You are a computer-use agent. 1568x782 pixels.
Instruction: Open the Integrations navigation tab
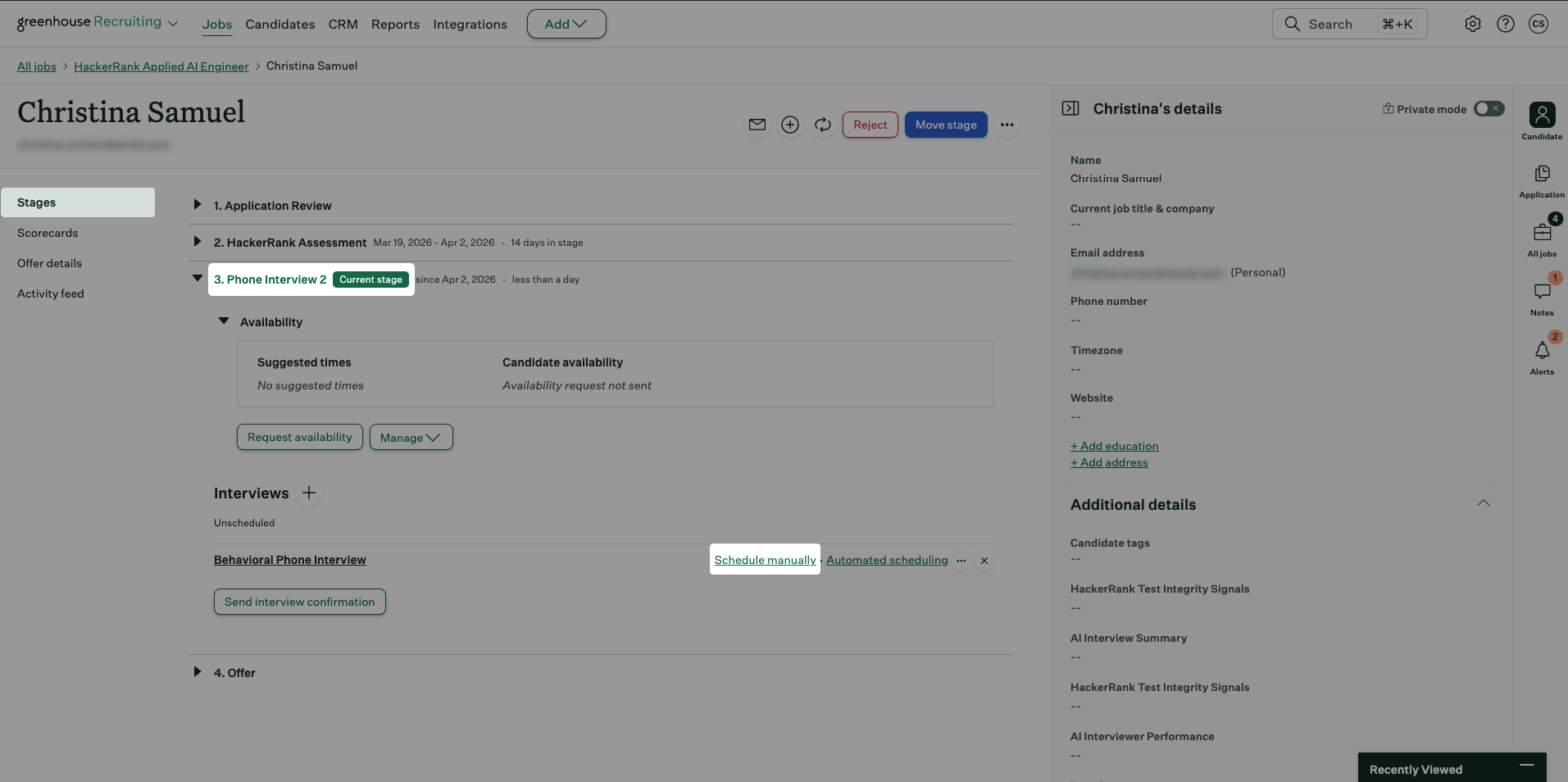tap(470, 25)
